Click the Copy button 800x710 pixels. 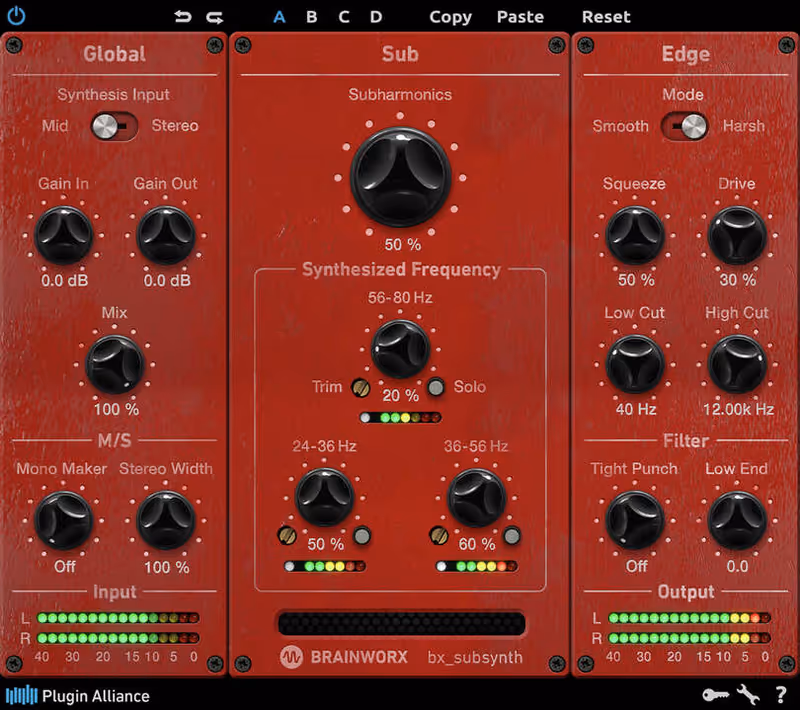[451, 17]
